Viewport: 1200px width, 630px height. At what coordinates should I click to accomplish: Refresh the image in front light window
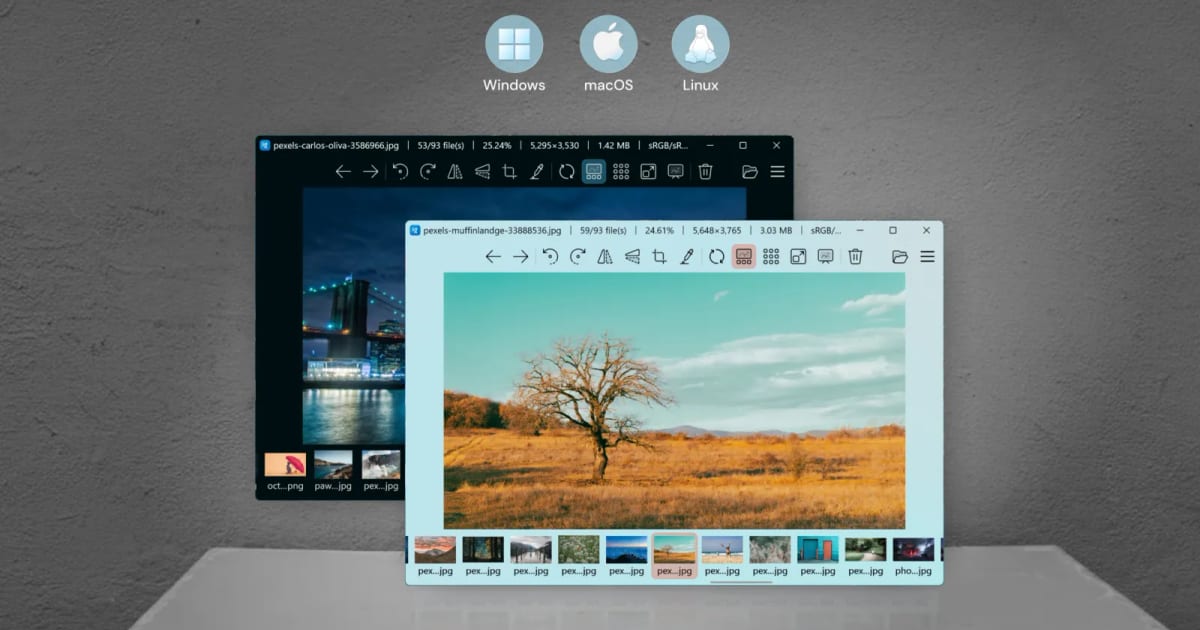click(717, 257)
